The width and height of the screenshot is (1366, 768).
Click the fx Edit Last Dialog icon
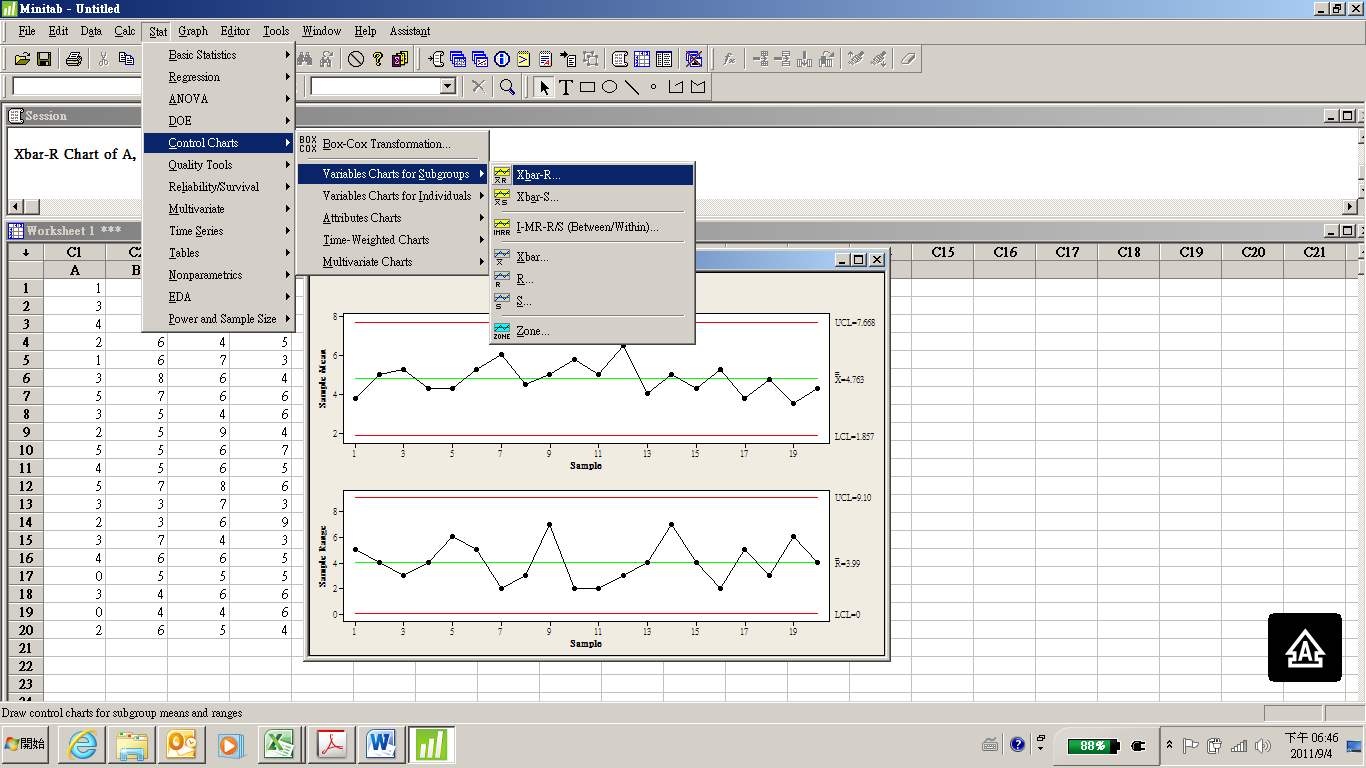pyautogui.click(x=729, y=59)
